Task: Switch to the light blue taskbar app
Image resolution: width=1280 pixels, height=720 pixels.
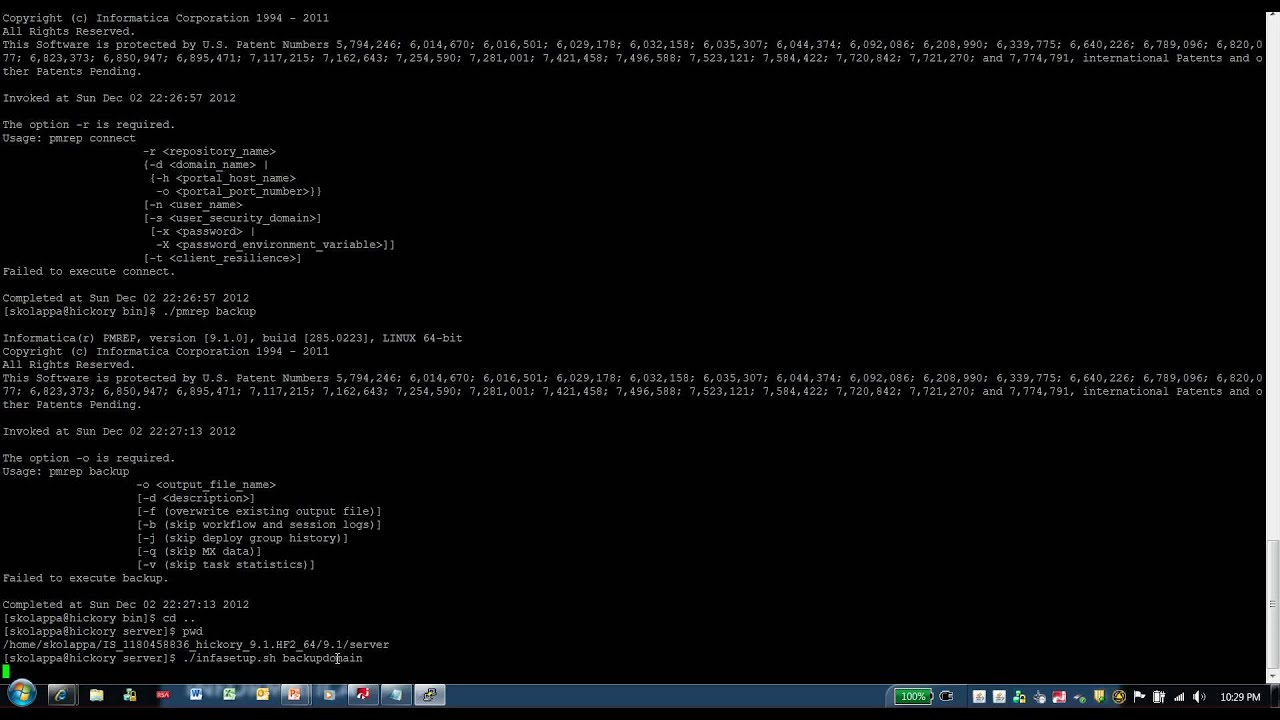Action: (396, 695)
